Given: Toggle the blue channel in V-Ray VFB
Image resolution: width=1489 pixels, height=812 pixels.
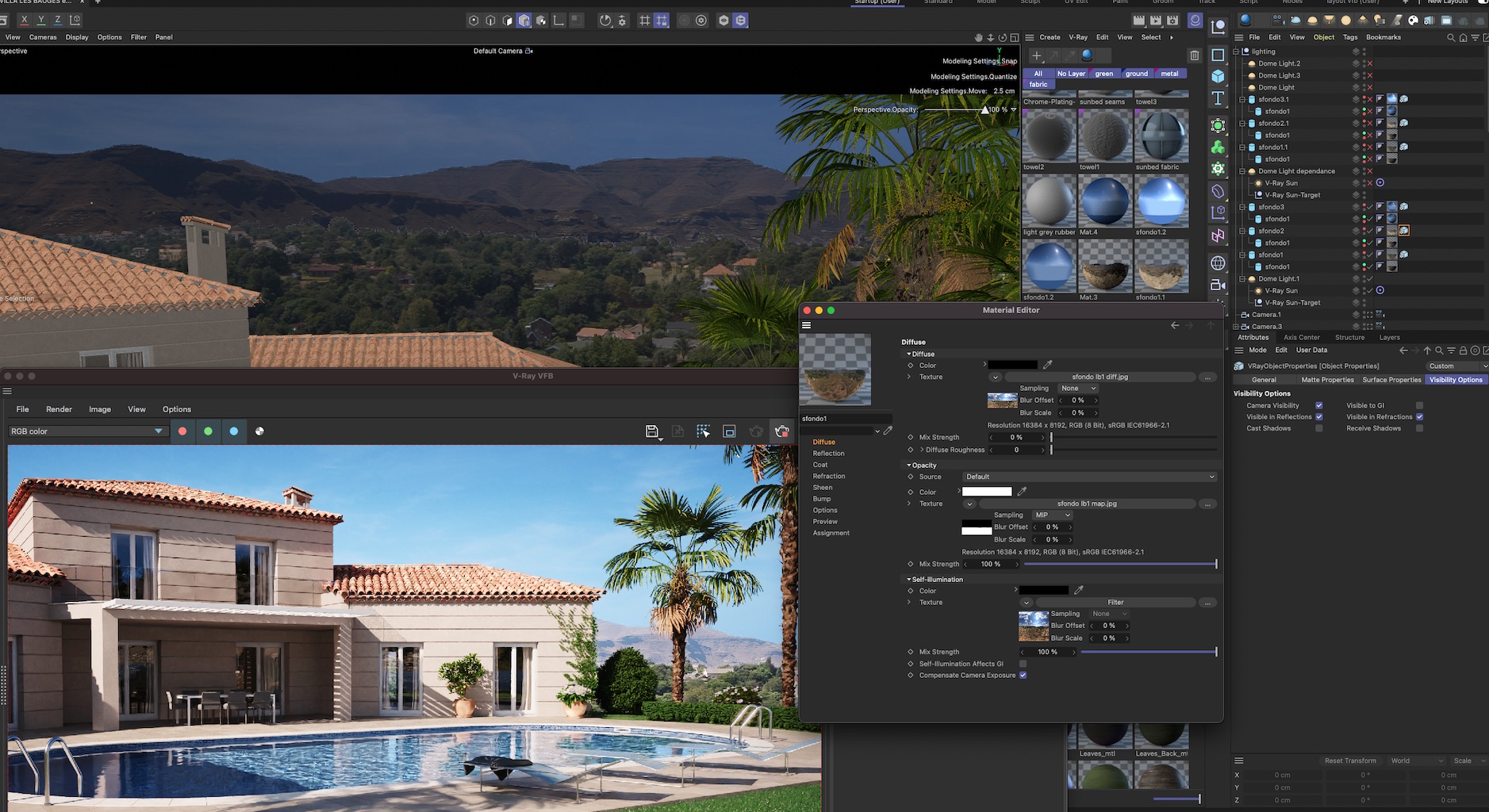Looking at the screenshot, I should (x=233, y=431).
